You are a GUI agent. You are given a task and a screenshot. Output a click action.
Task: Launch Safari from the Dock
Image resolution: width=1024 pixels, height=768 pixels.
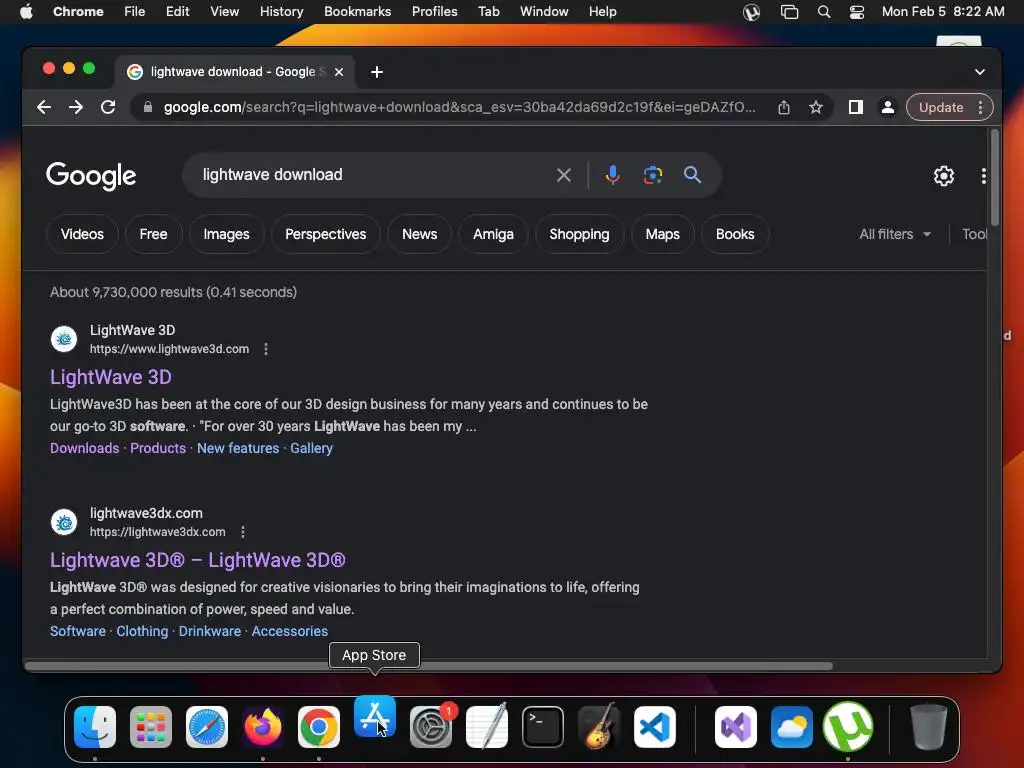pyautogui.click(x=207, y=727)
